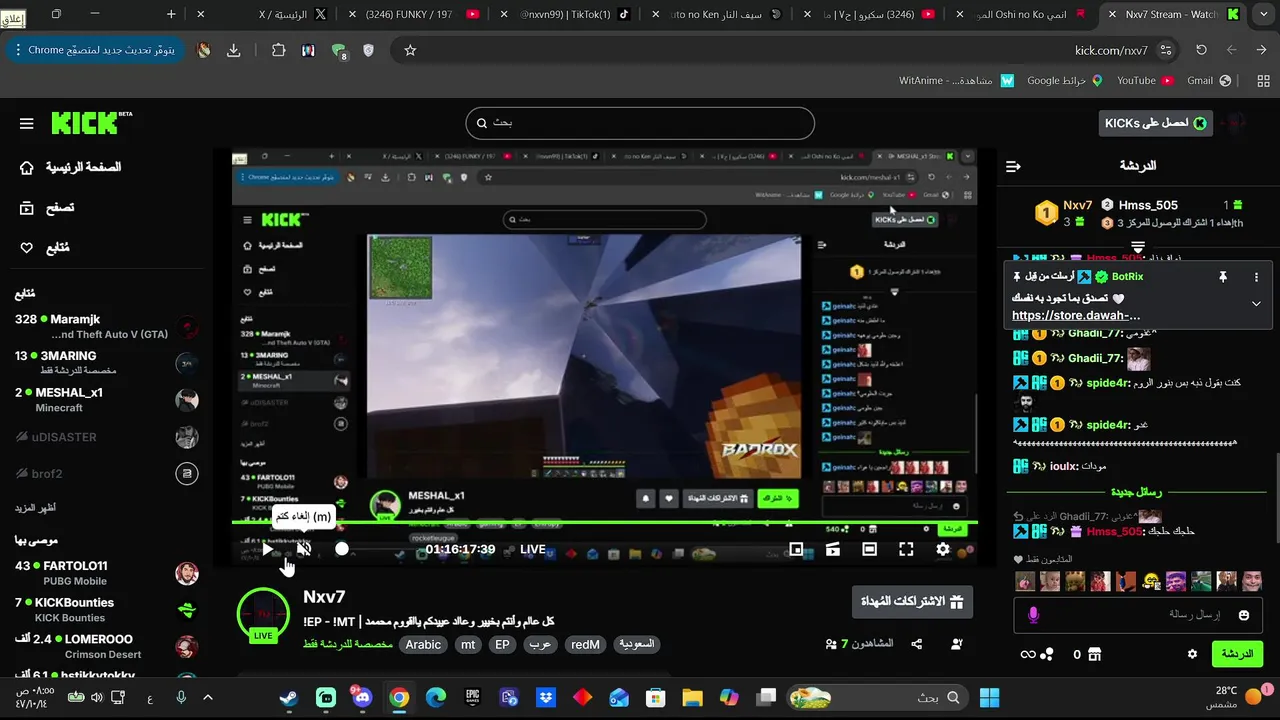Open the Kick hamburger menu
Viewport: 1280px width, 720px height.
[x=27, y=123]
